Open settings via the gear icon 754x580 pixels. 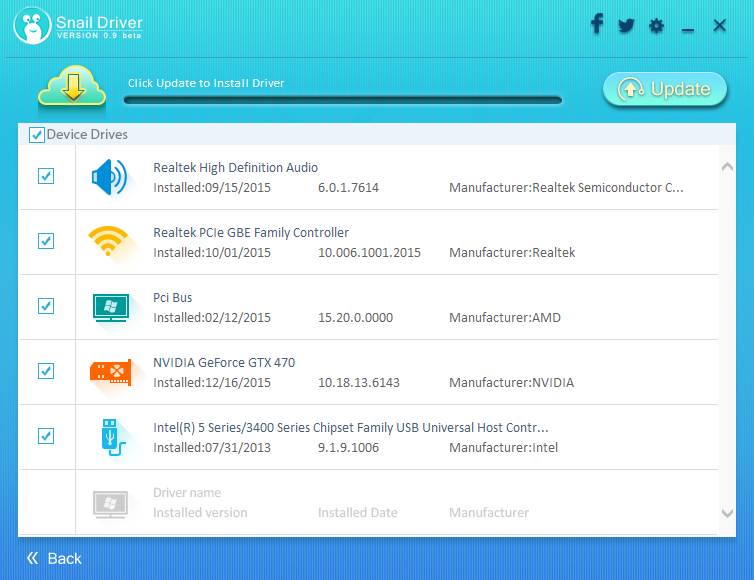656,26
